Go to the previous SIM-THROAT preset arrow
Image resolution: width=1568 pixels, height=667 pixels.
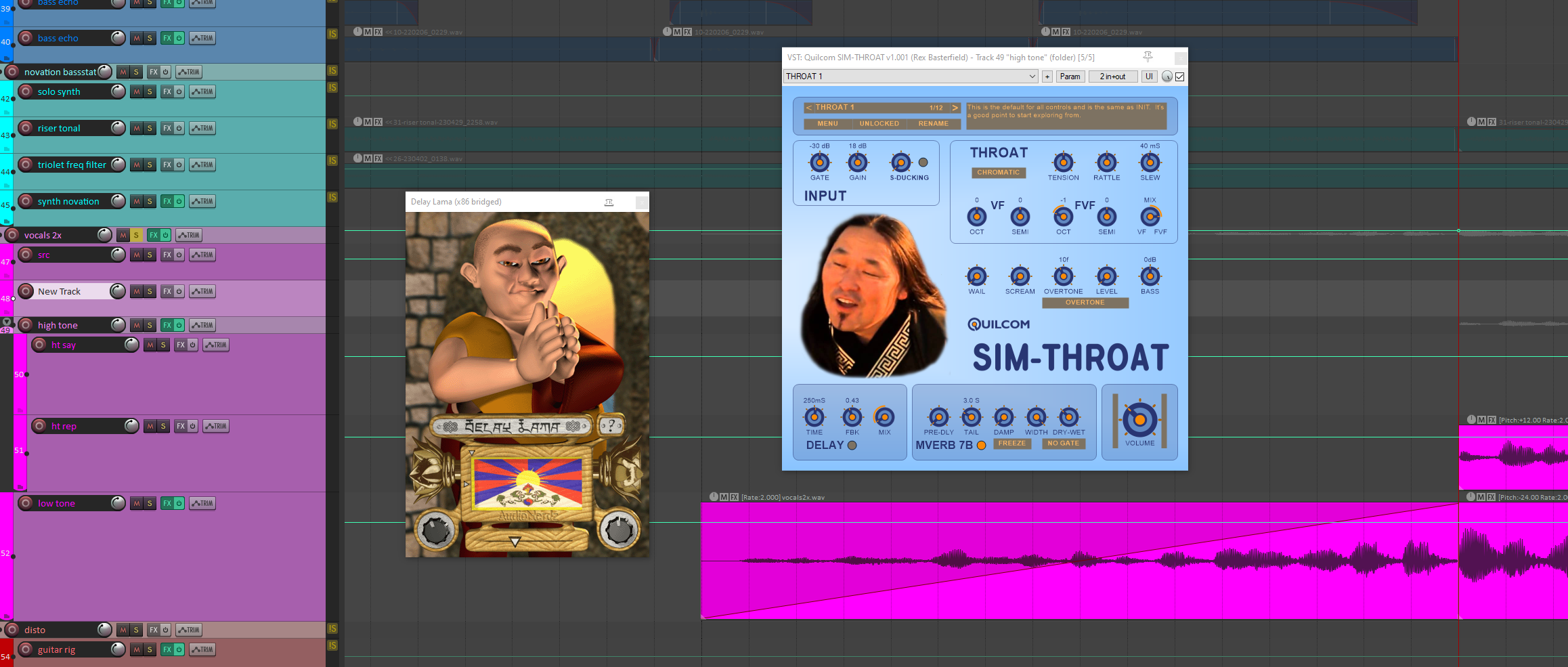(808, 108)
